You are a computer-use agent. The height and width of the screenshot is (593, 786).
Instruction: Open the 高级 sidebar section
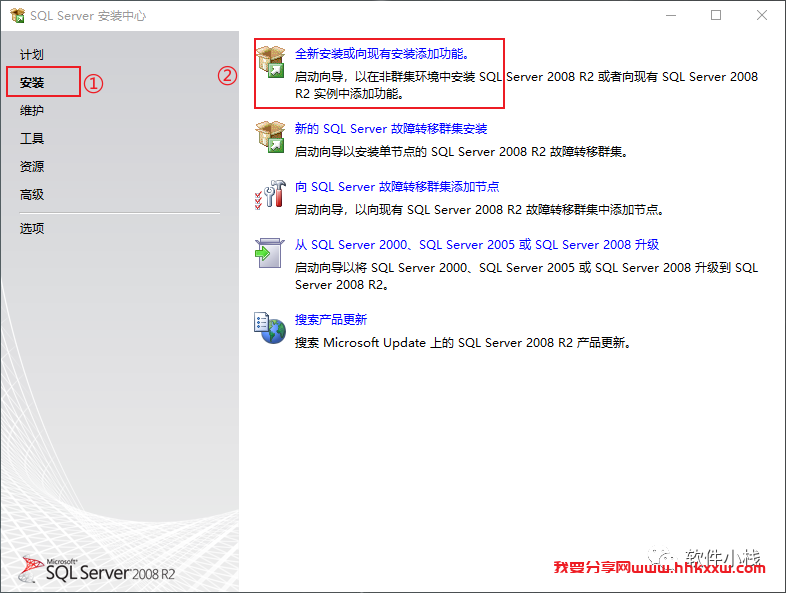pos(32,194)
